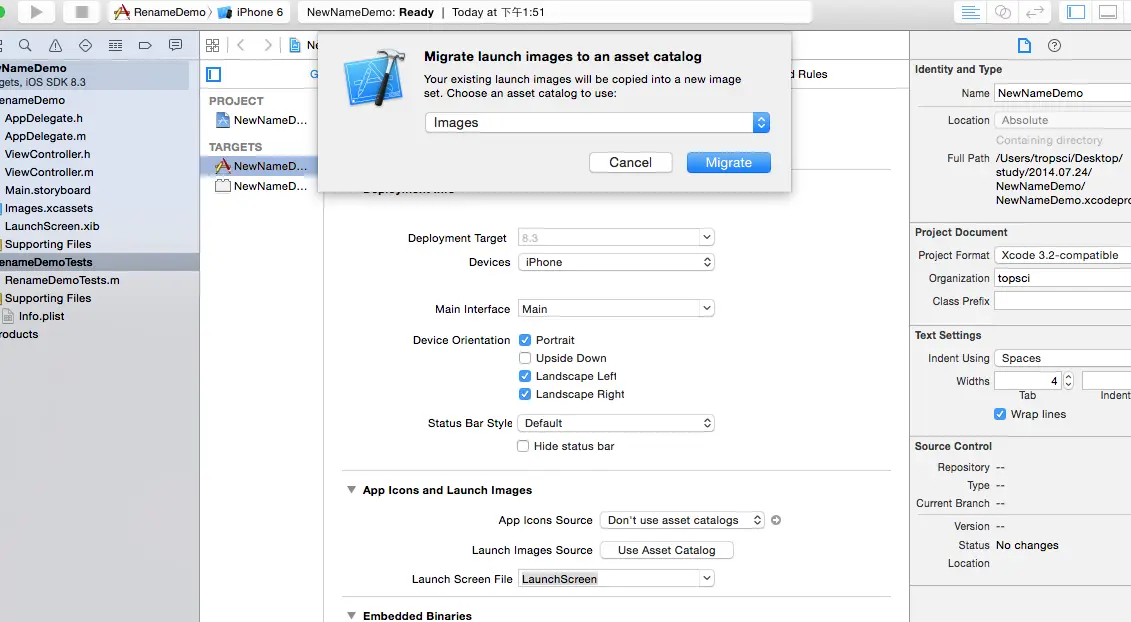
Task: Switch to the standard editor
Action: (971, 12)
